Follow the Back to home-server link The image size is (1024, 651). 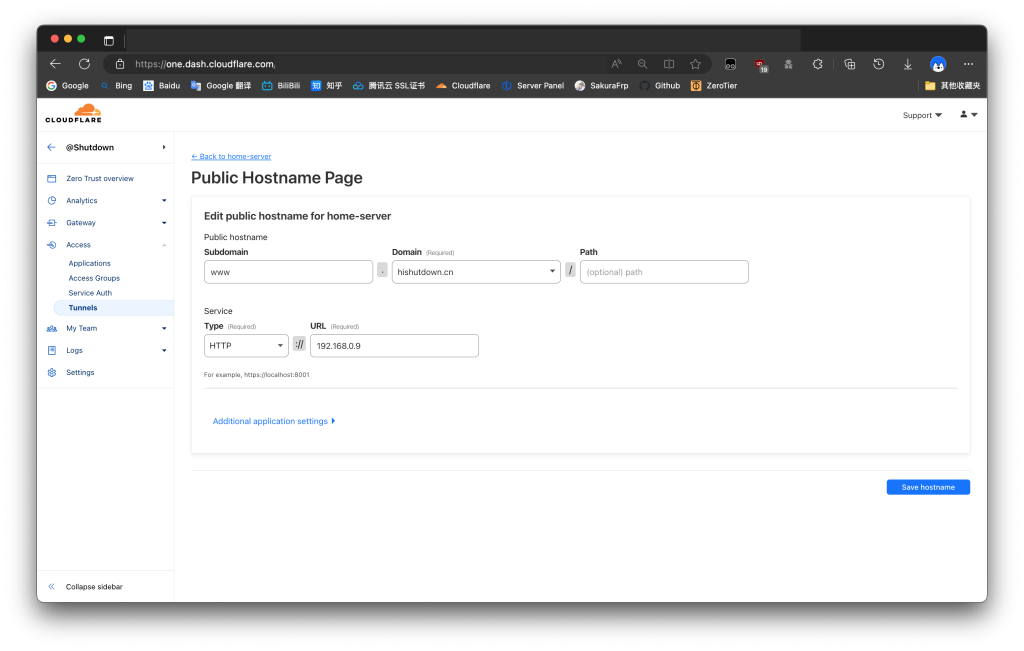231,157
